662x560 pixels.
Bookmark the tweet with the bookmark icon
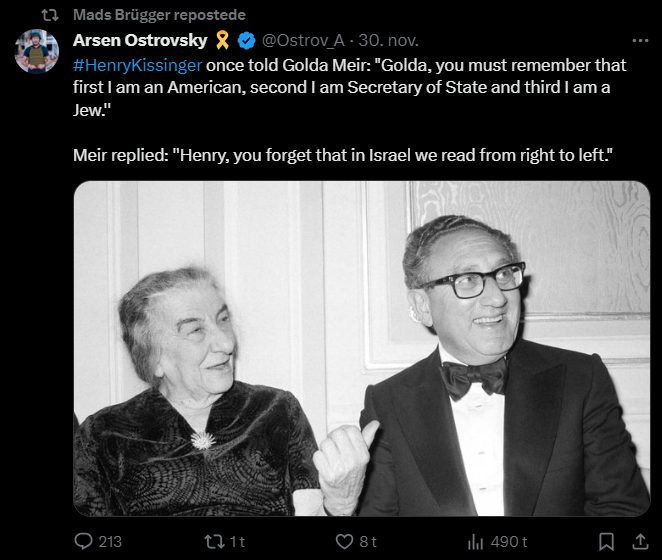606,541
